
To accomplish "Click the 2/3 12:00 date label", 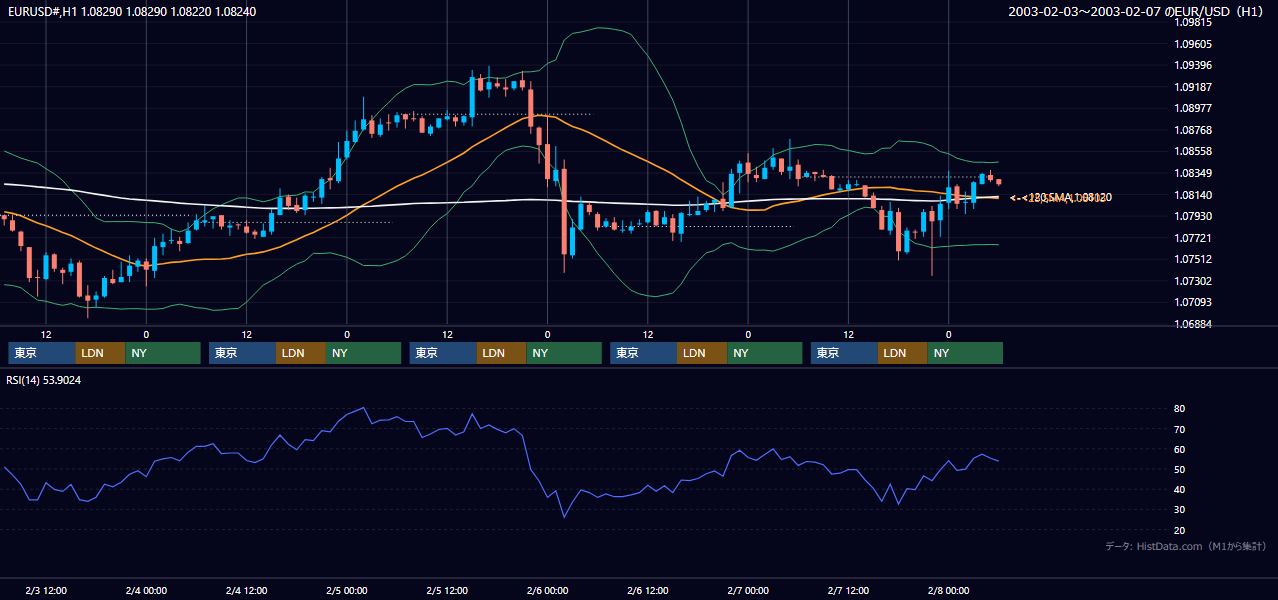I will point(46,590).
